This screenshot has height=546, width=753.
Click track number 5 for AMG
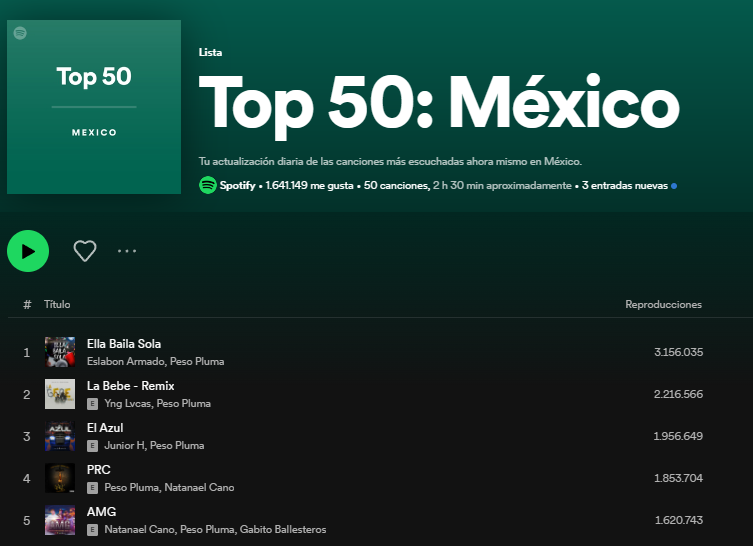(27, 521)
